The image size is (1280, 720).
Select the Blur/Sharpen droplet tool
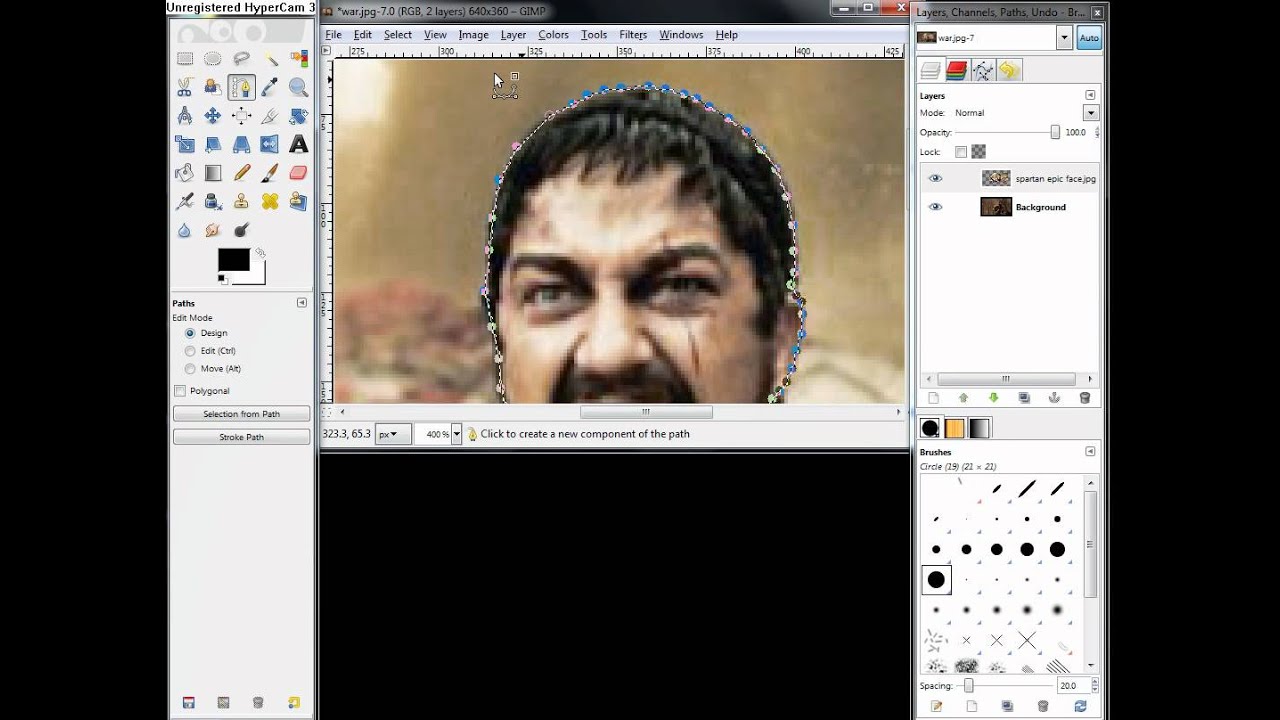coord(184,230)
